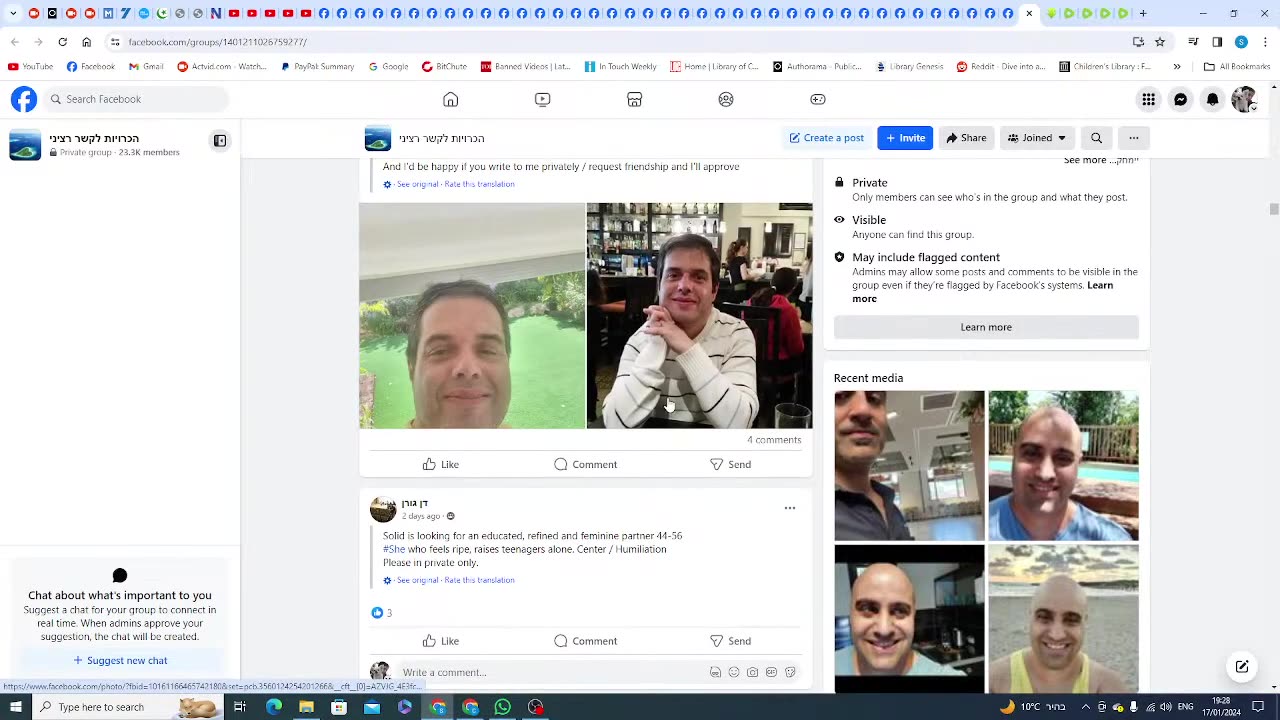Open the Groups tab icon
The height and width of the screenshot is (720, 1280).
(x=726, y=99)
